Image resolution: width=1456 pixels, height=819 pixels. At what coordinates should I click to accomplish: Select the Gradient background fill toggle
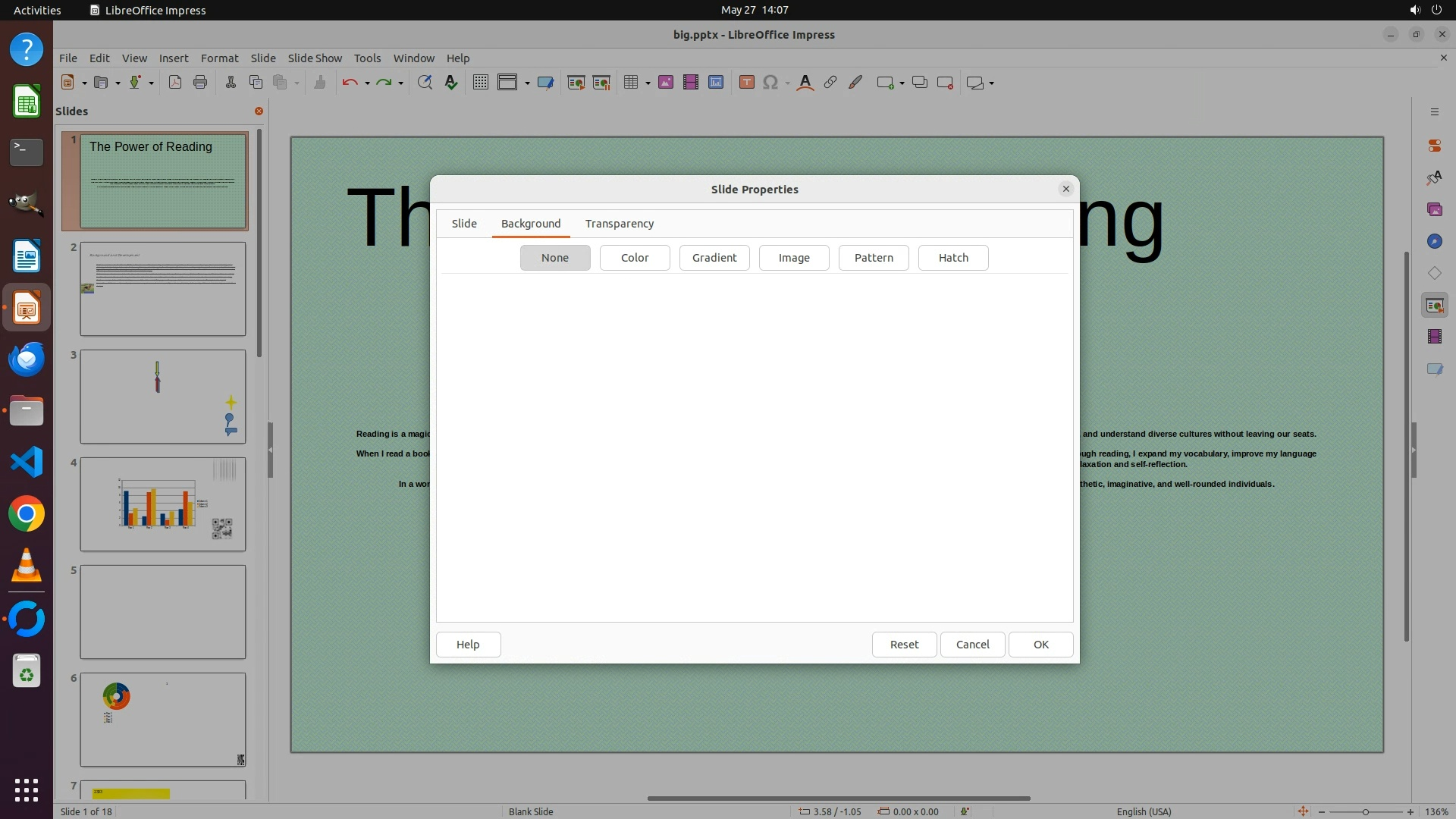tap(714, 258)
